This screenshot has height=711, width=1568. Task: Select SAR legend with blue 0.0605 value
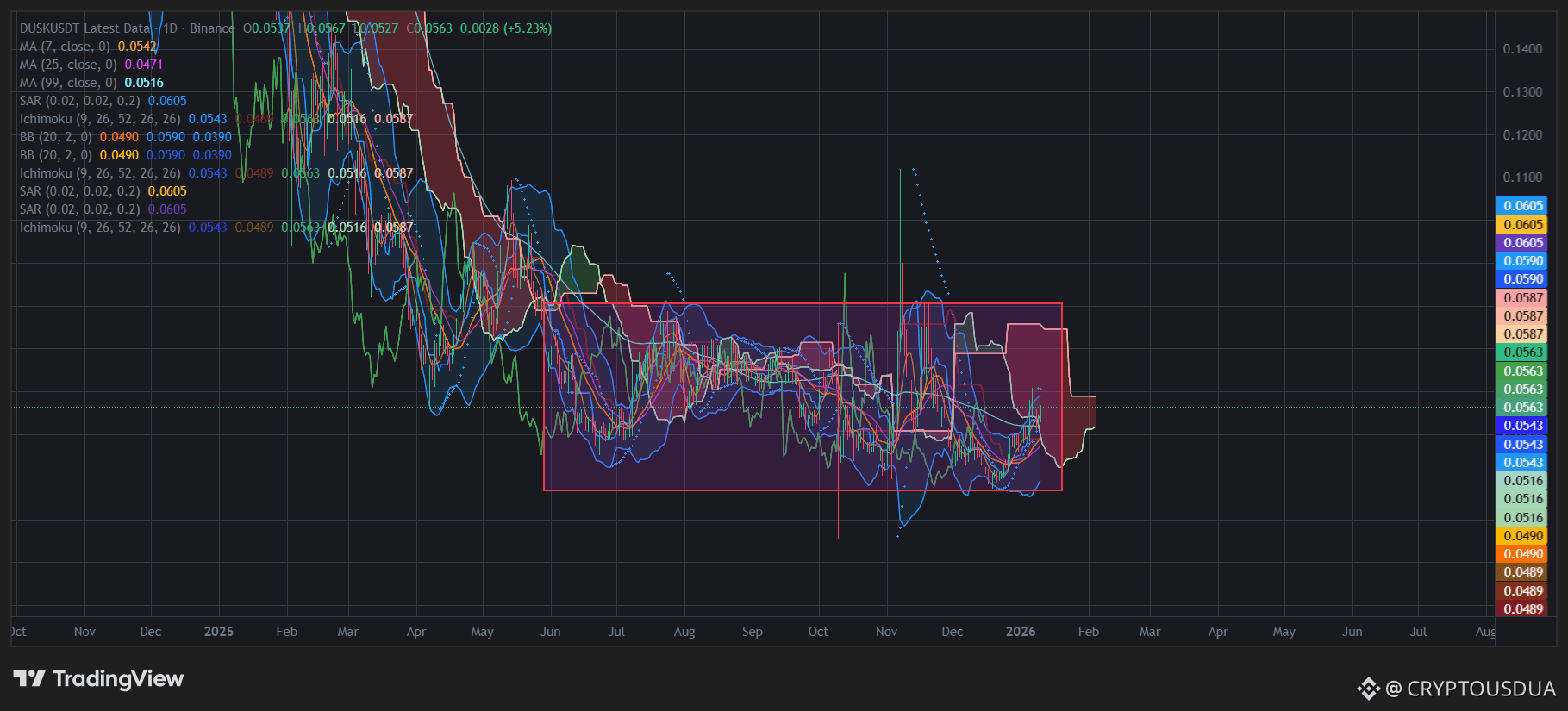pyautogui.click(x=79, y=101)
